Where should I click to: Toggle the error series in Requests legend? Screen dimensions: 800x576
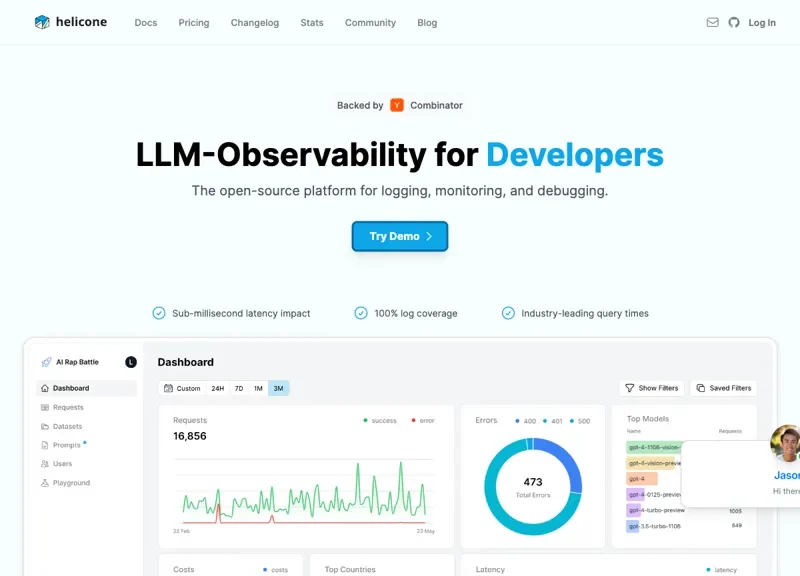click(x=423, y=420)
